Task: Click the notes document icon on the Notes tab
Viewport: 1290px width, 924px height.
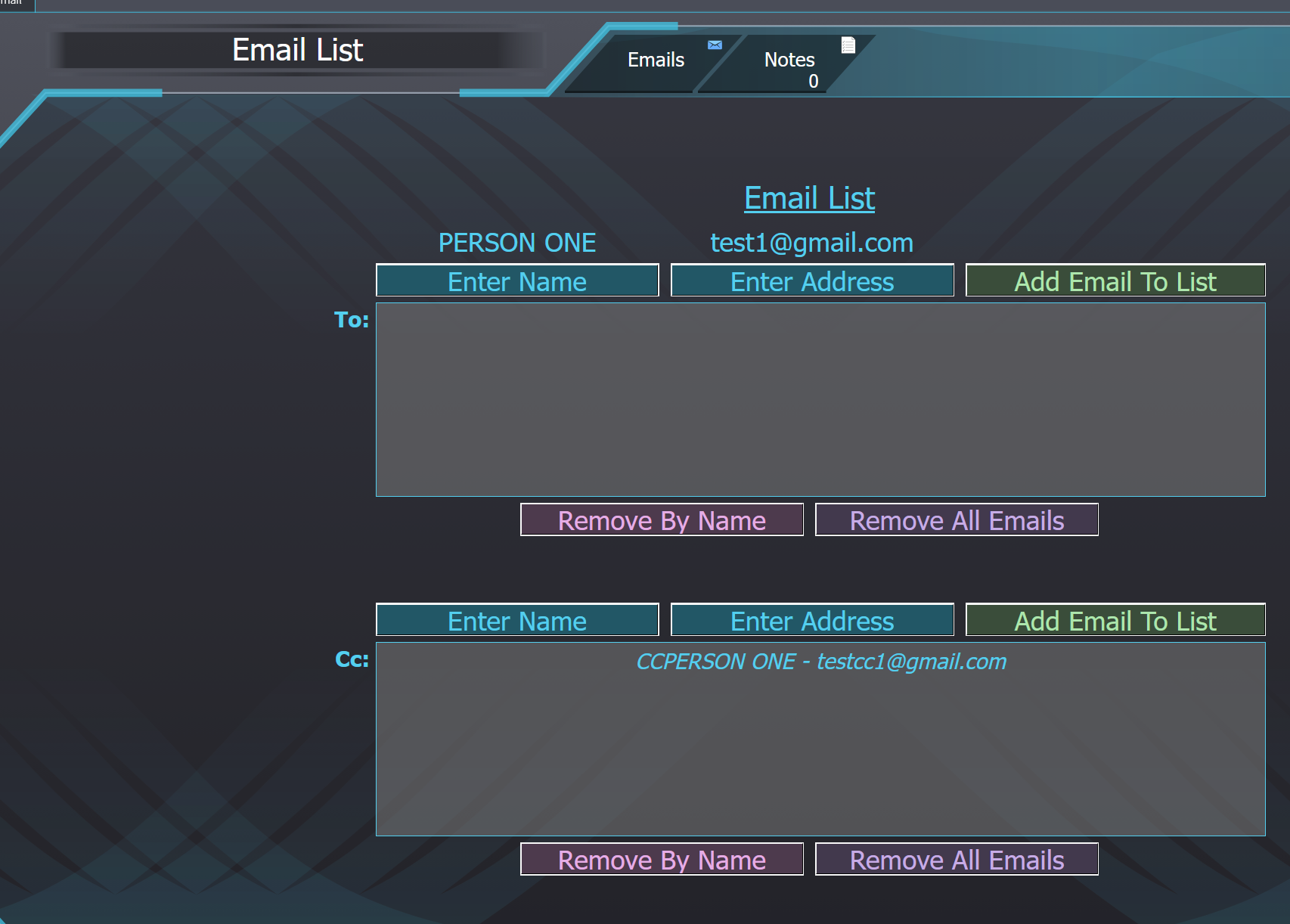Action: tap(848, 44)
